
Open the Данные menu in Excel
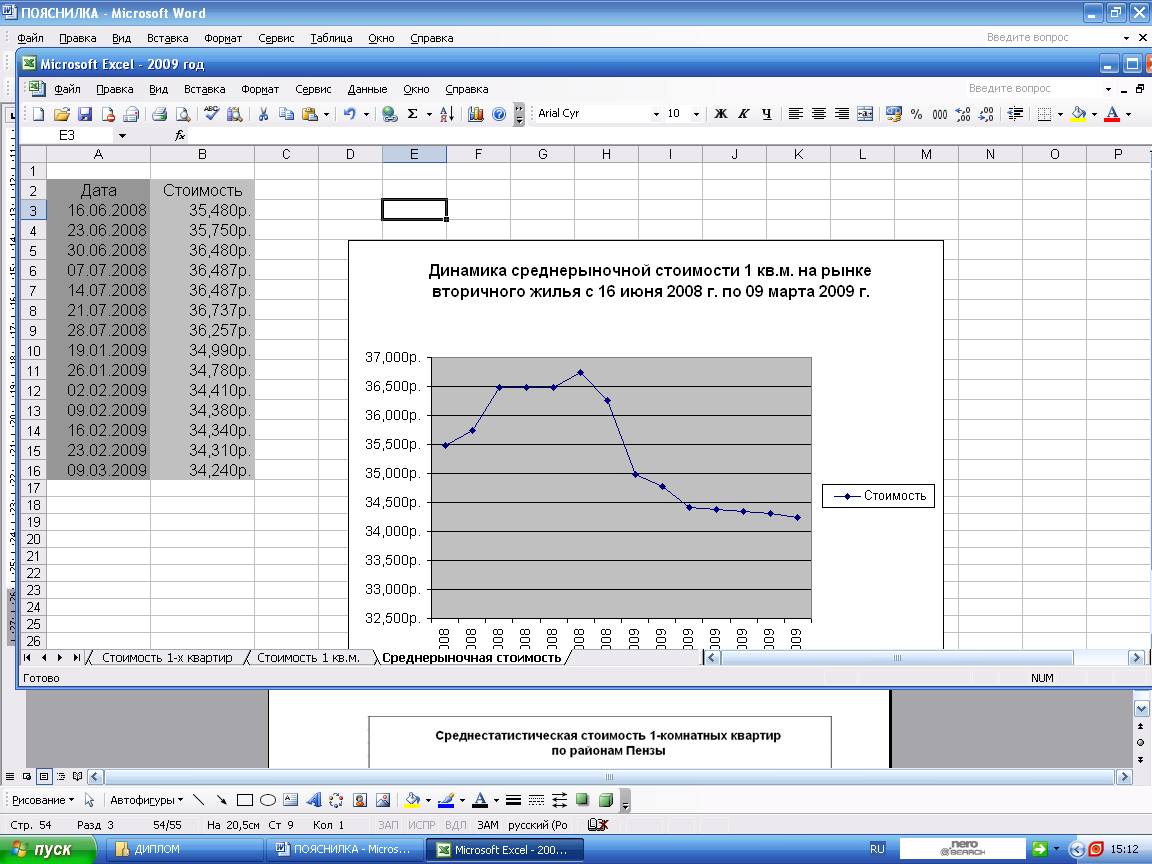tap(367, 89)
